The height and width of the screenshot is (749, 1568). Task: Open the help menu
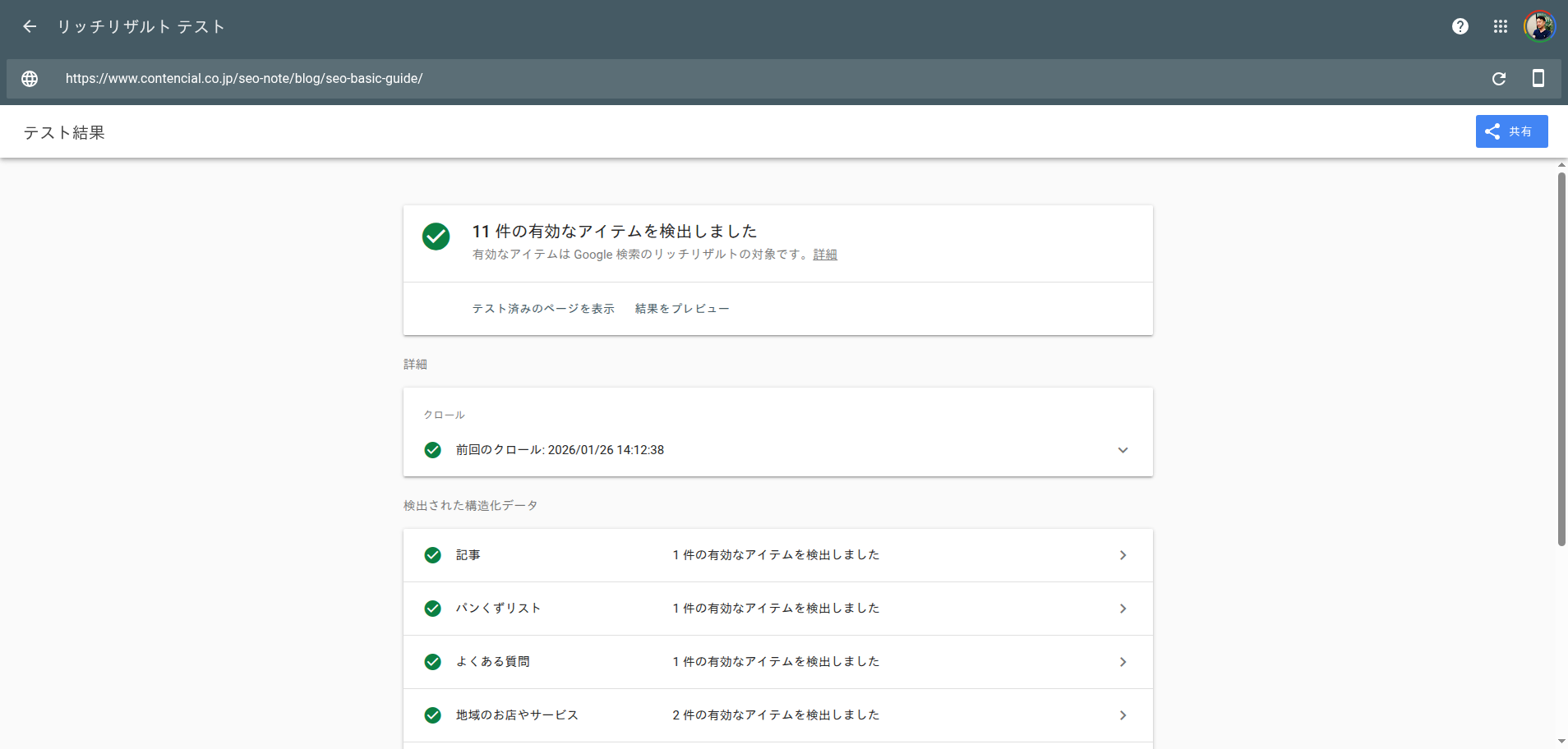click(1460, 26)
